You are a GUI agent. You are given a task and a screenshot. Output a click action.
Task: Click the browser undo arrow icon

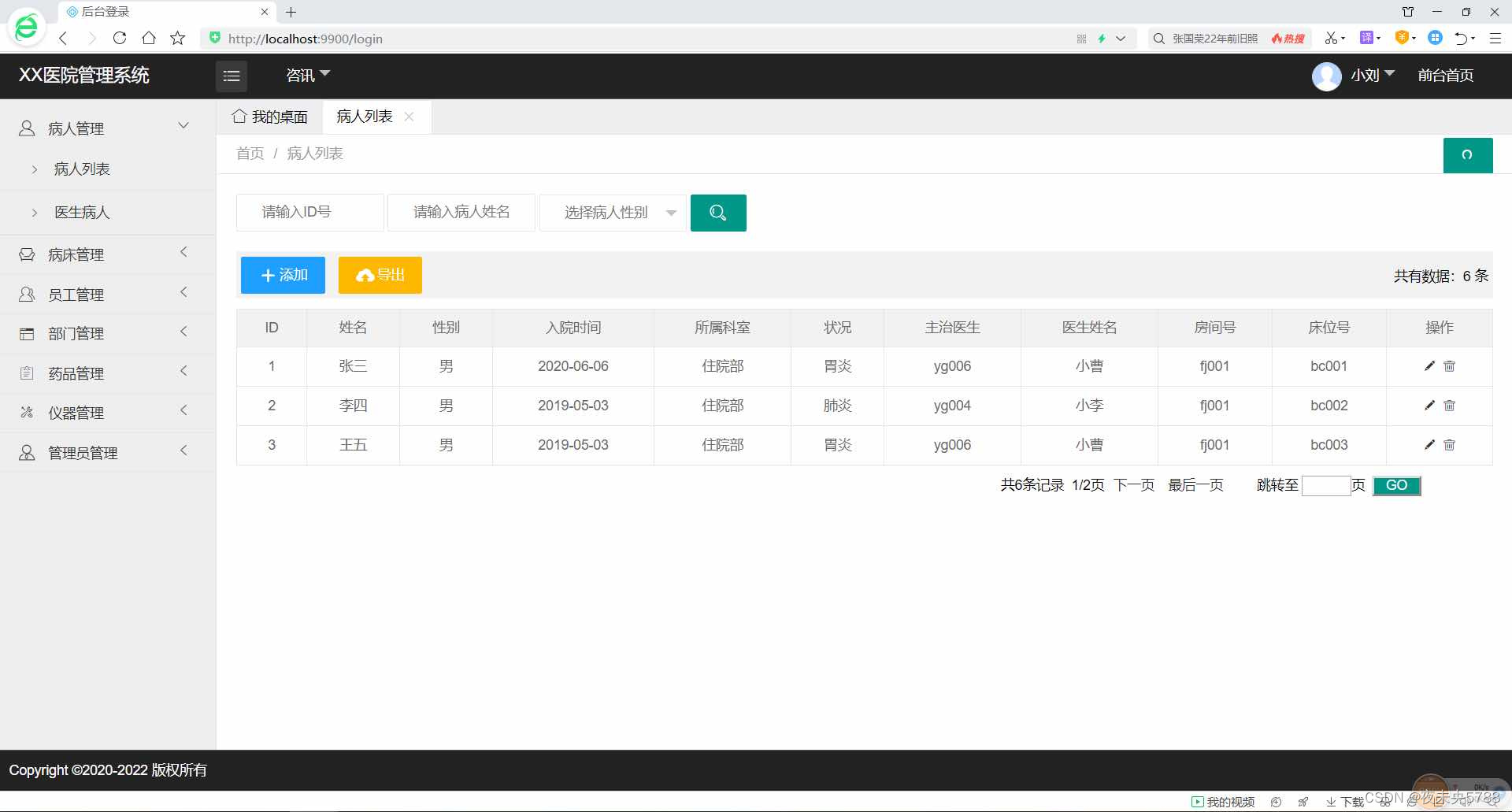[1462, 38]
